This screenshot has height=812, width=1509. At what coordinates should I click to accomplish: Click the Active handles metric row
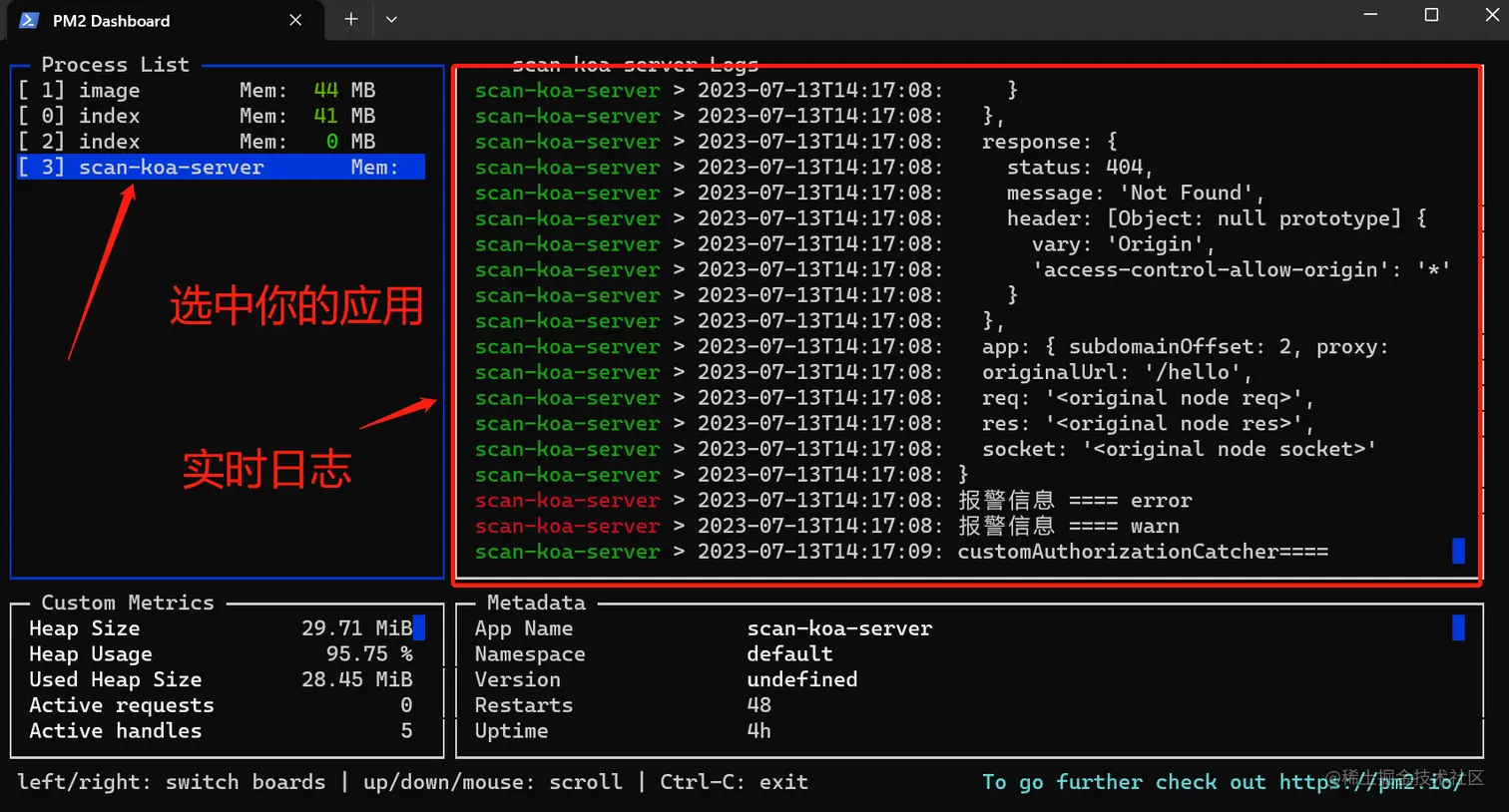(221, 731)
